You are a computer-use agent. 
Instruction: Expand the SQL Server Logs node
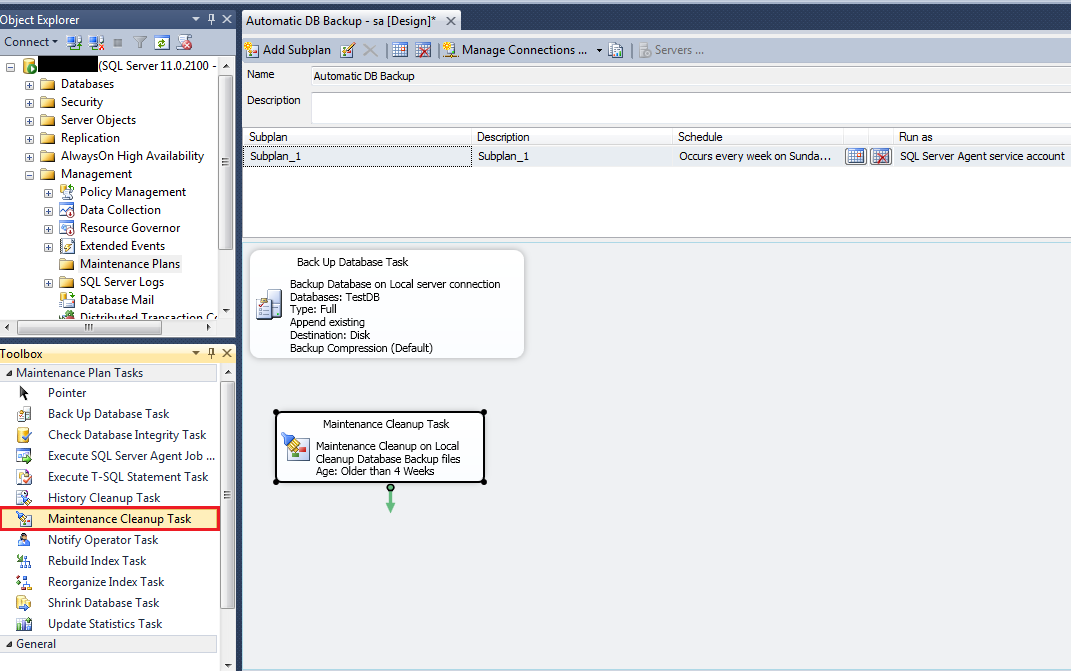point(48,282)
